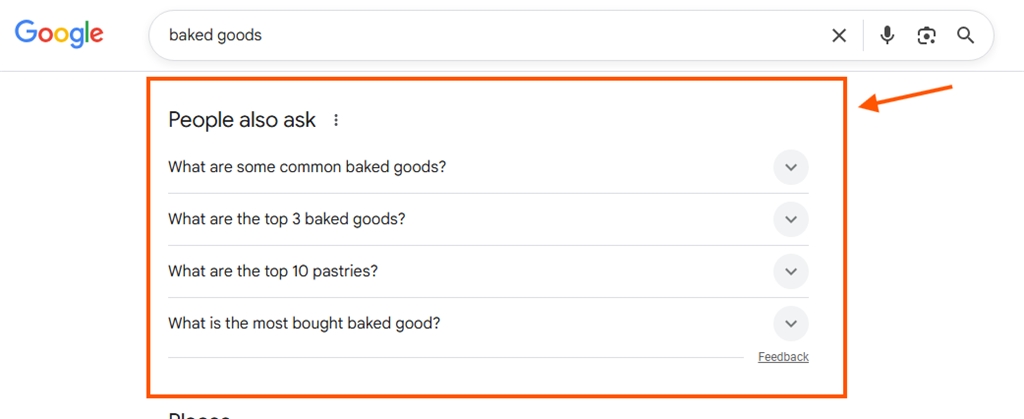Open Google Lens image search icon
Screen dimensions: 1024x419
(x=926, y=36)
